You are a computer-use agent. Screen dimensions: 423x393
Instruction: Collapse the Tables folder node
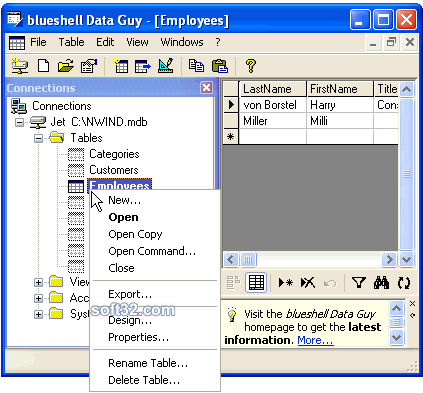38,138
